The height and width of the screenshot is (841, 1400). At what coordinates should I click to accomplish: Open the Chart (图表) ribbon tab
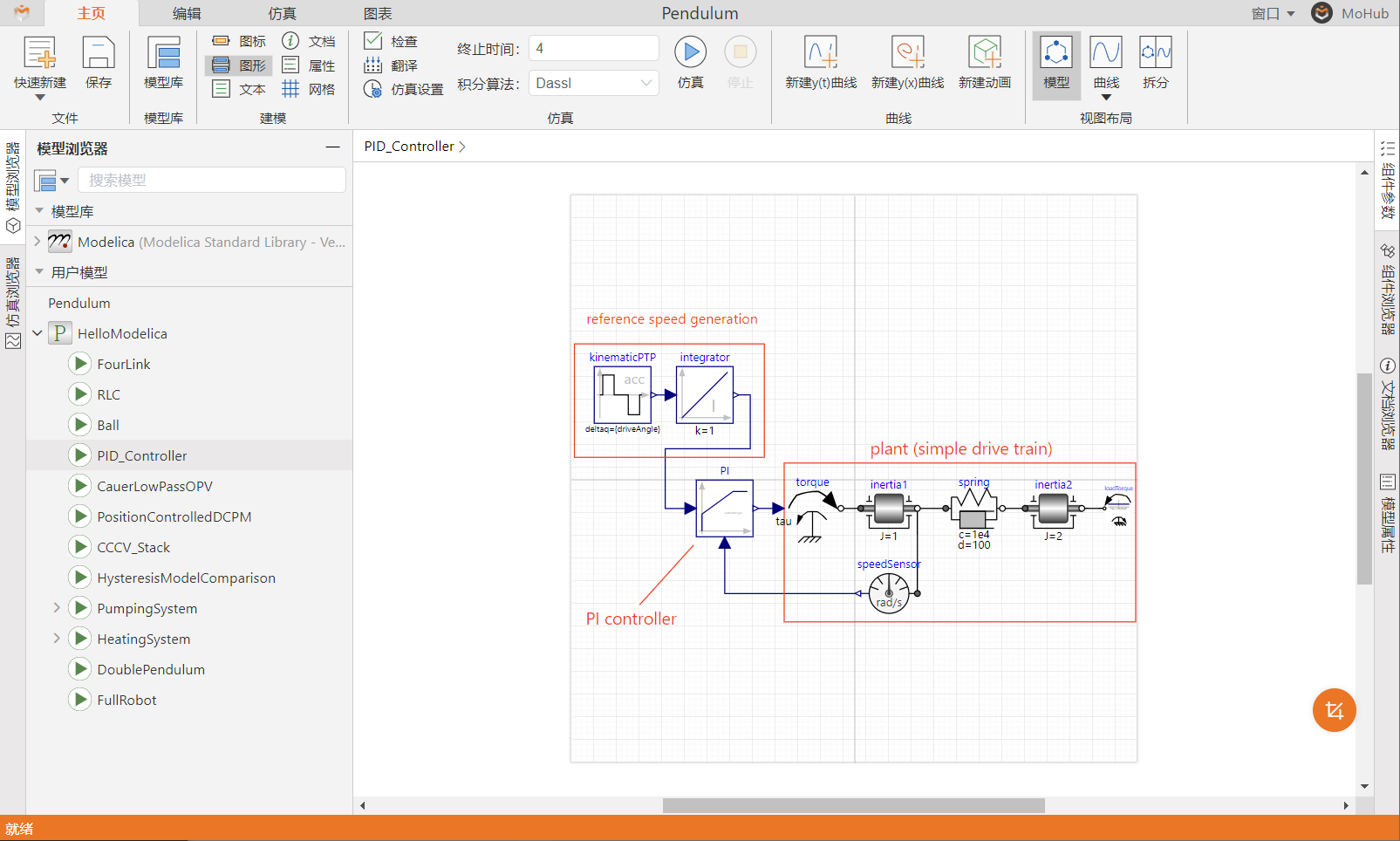point(378,13)
